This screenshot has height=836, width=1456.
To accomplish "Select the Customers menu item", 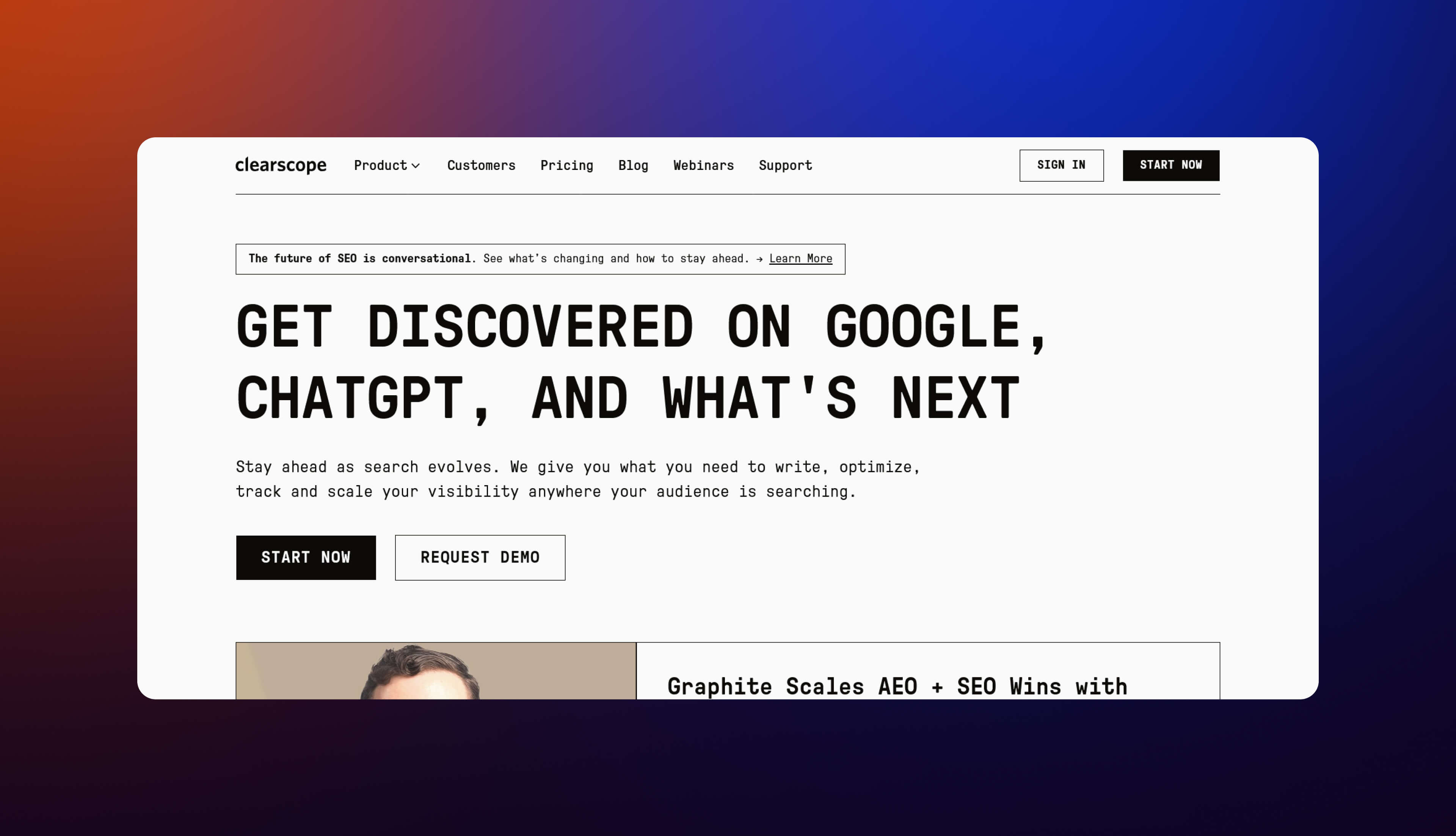I will (481, 165).
